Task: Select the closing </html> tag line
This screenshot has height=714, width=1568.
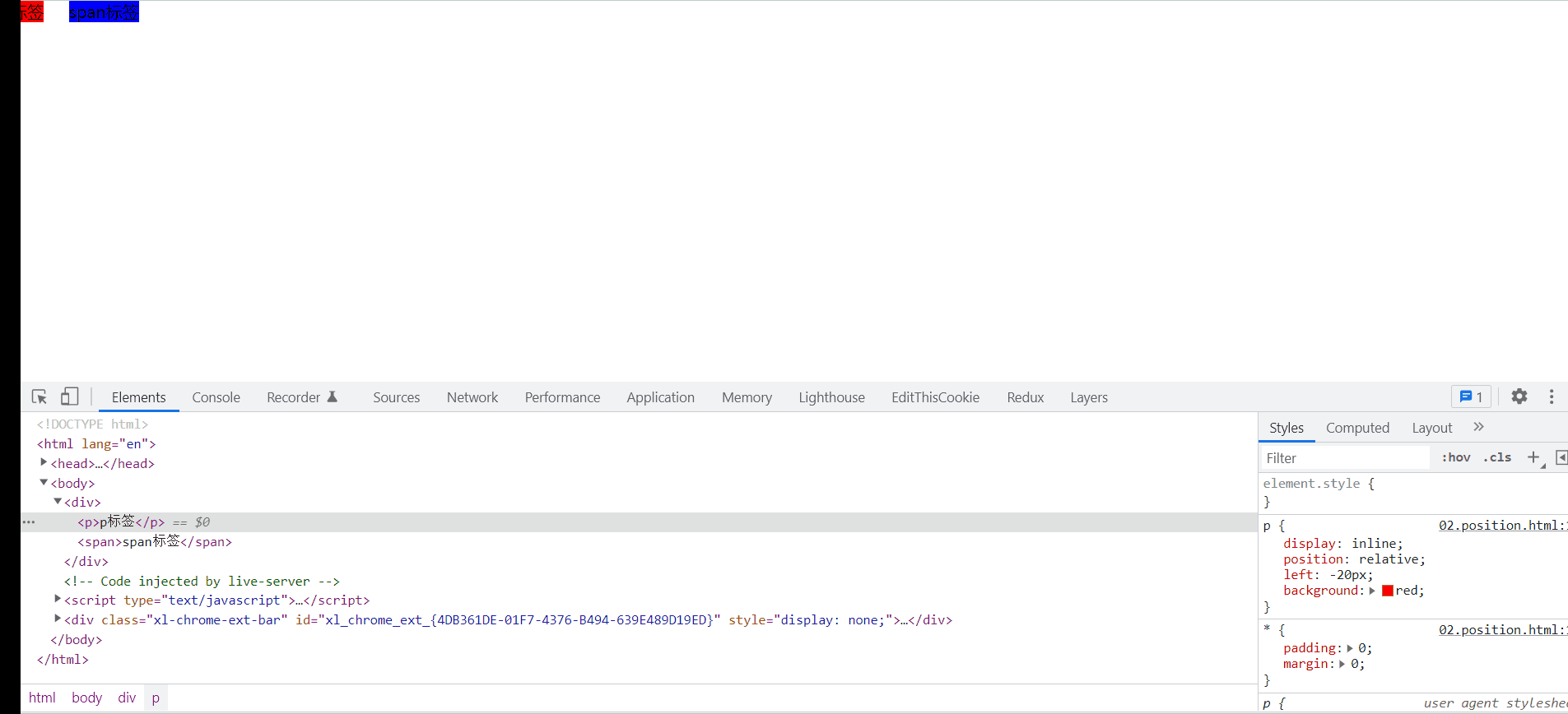Action: (63, 660)
